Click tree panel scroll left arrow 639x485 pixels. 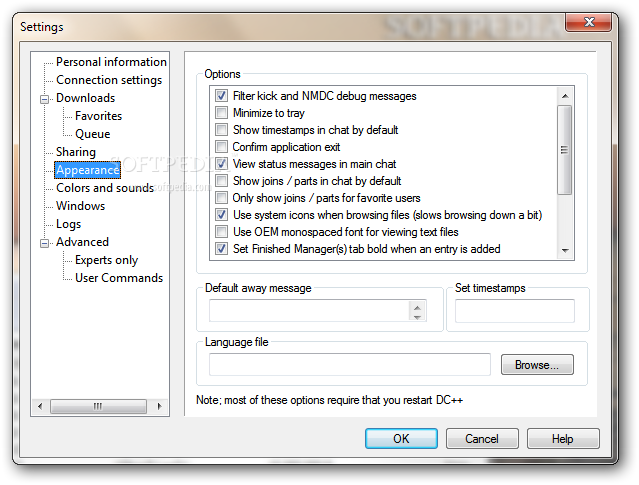pyautogui.click(x=40, y=406)
